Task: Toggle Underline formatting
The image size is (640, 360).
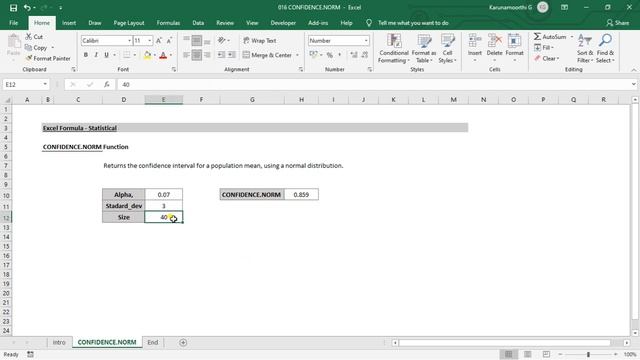Action: click(x=107, y=55)
